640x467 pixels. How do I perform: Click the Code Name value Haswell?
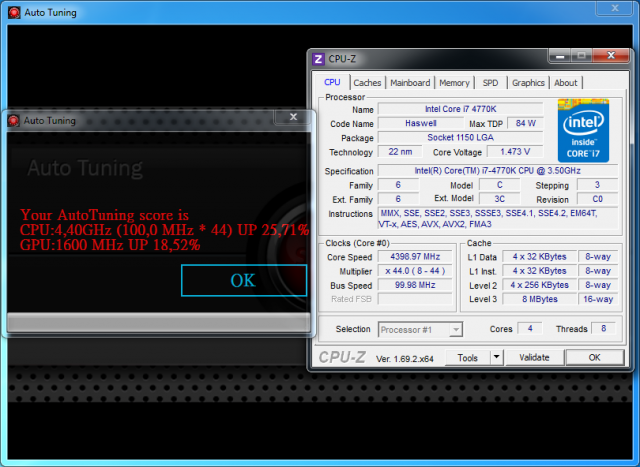(x=421, y=123)
